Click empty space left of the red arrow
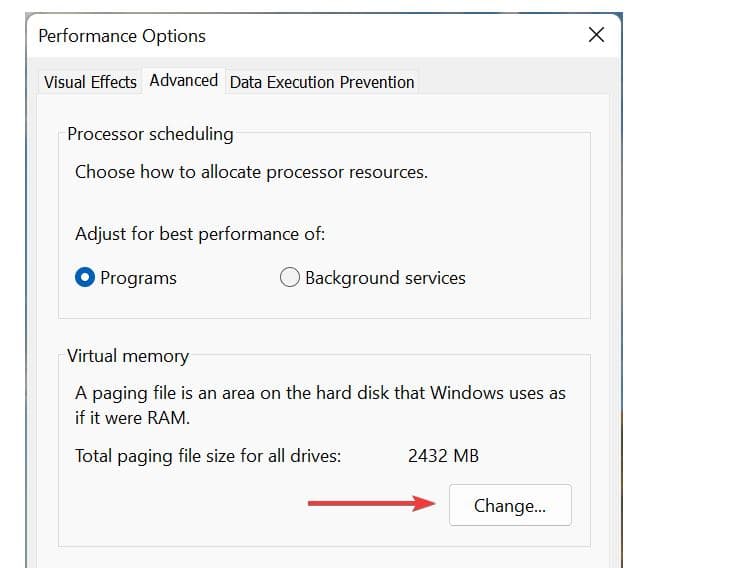738x568 pixels. [x=180, y=505]
